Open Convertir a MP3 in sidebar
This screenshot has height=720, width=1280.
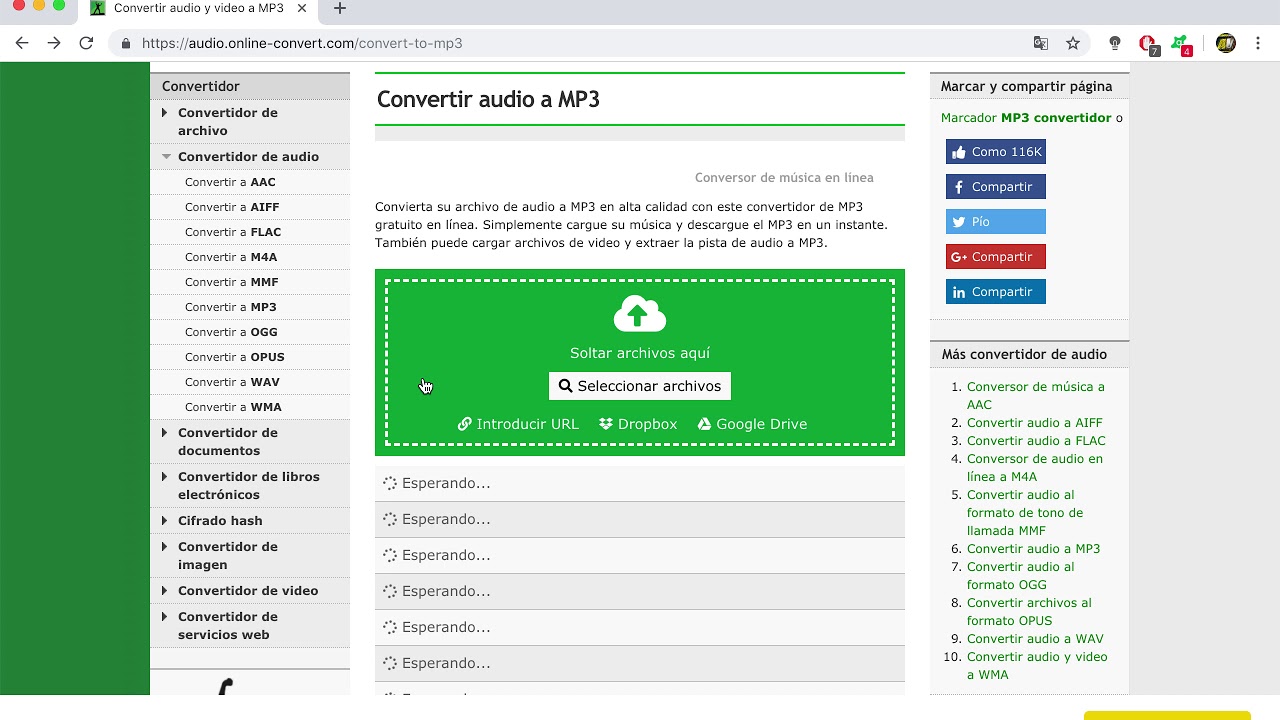pyautogui.click(x=231, y=307)
